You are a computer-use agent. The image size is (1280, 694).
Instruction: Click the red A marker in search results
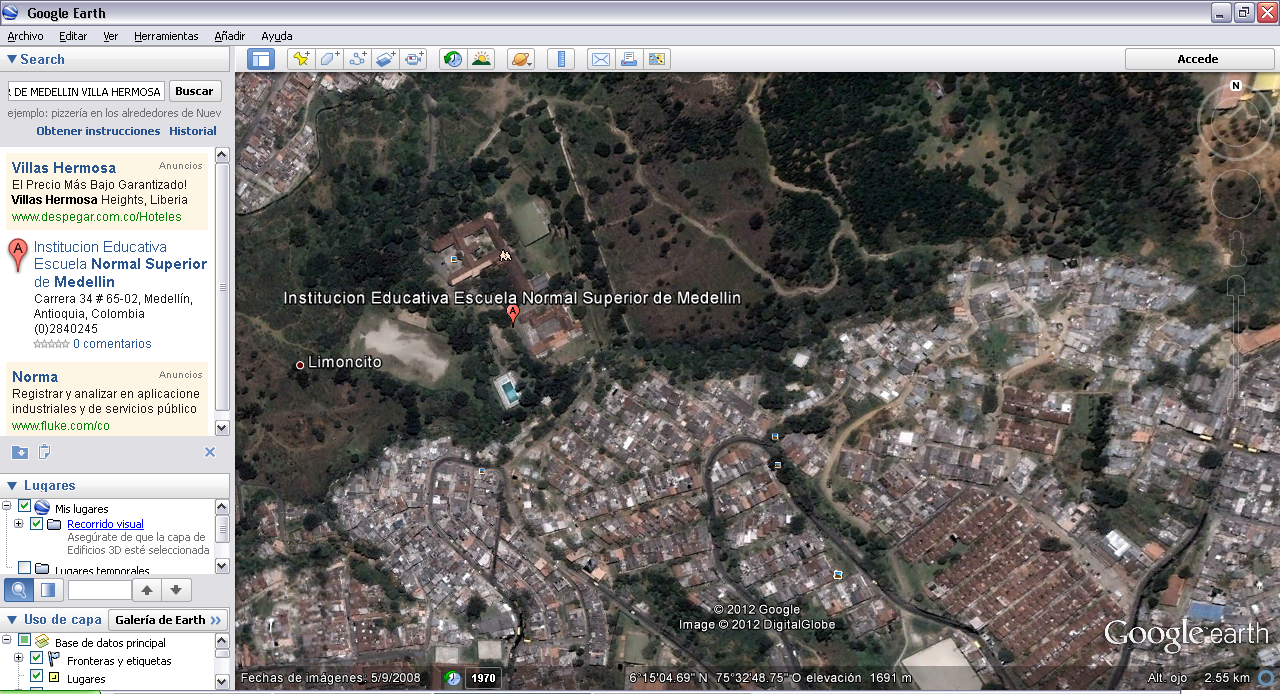click(17, 254)
